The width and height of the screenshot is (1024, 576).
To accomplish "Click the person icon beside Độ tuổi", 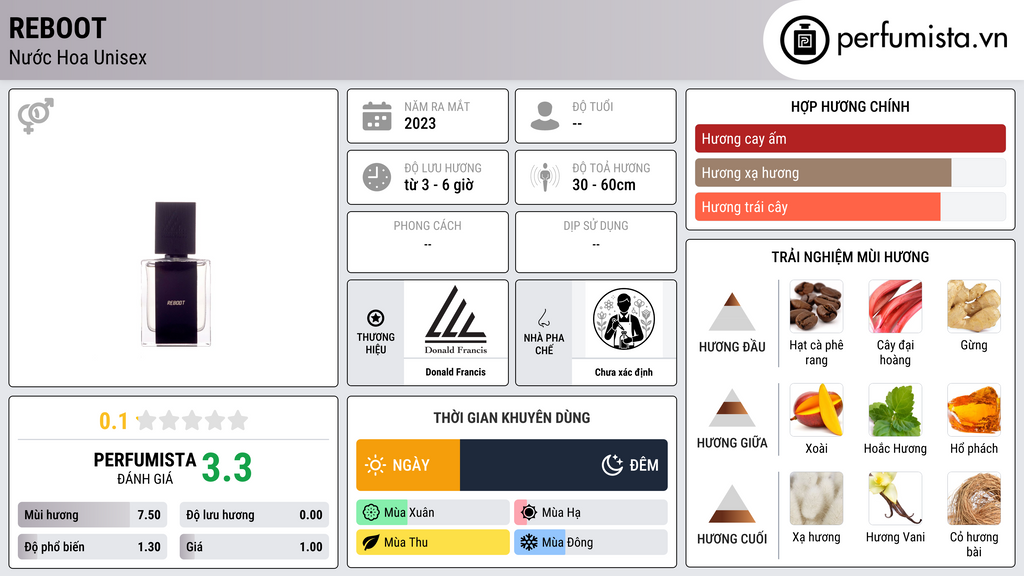I will tap(545, 116).
